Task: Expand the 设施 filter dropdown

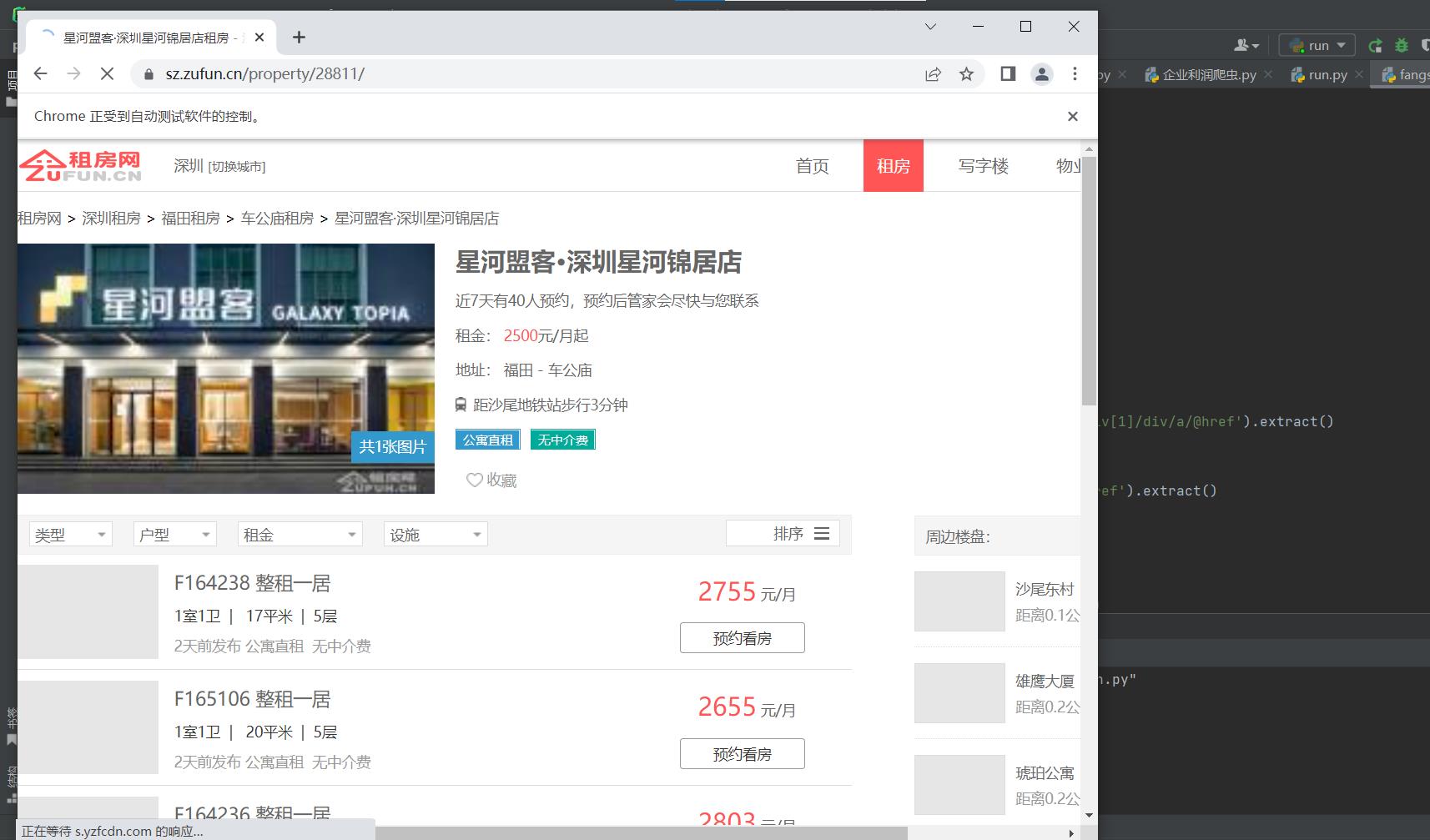Action: 436,535
